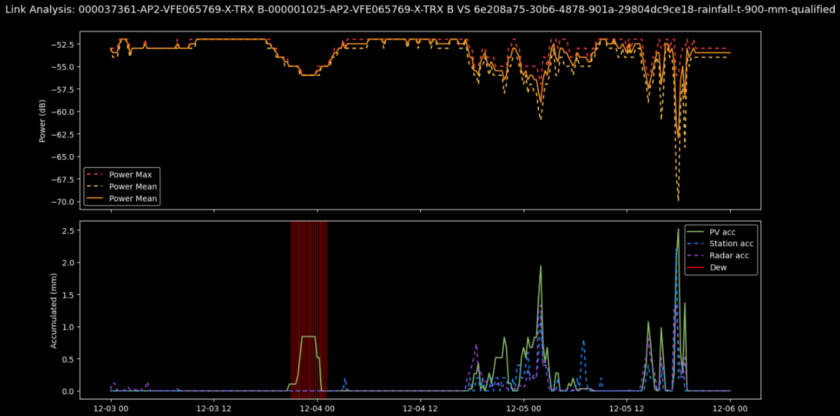Click the 1.5 accumulated axis tick
Image resolution: width=840 pixels, height=416 pixels.
click(70, 294)
